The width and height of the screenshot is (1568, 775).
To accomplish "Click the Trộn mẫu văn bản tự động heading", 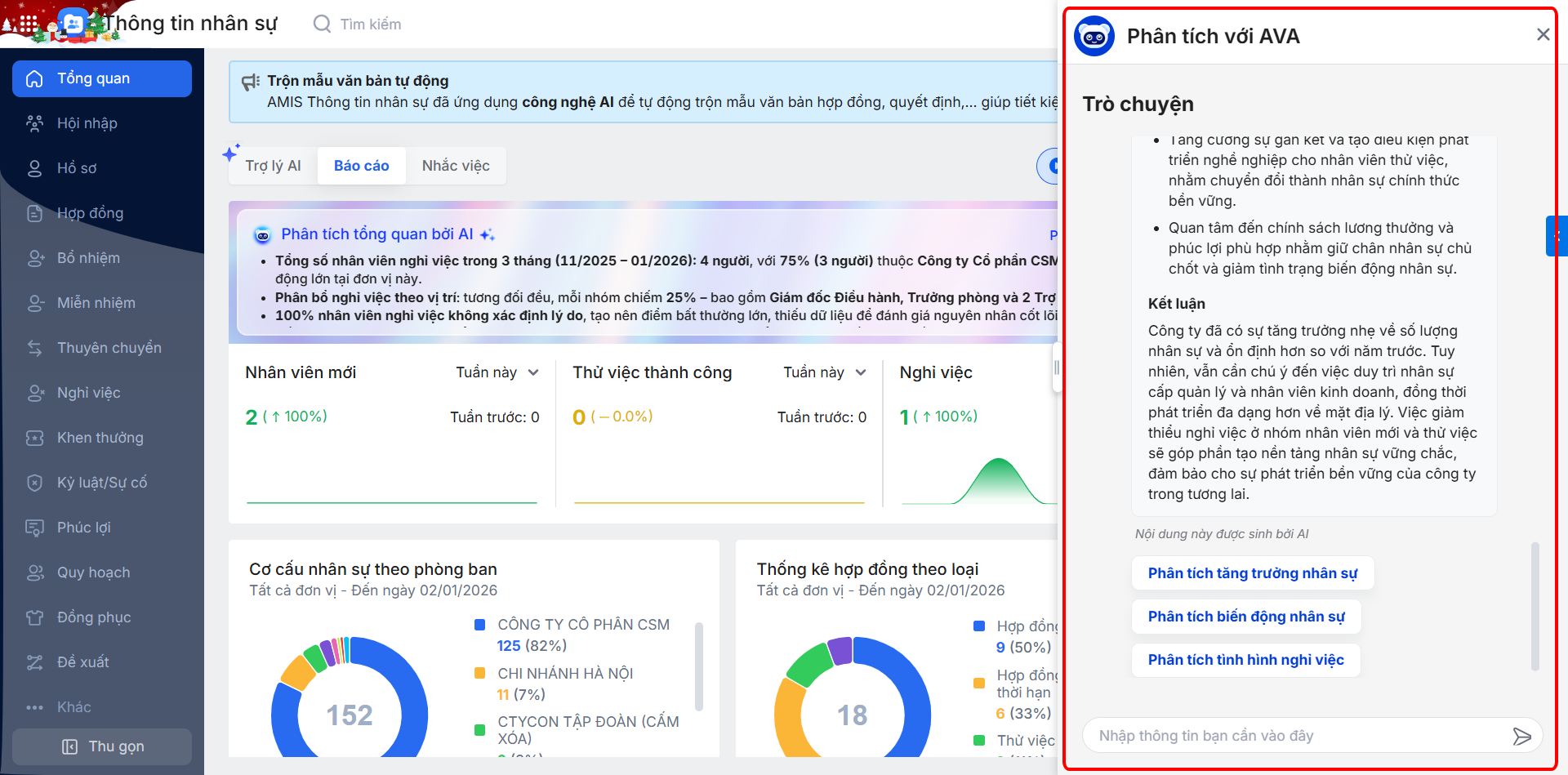I will (x=358, y=81).
